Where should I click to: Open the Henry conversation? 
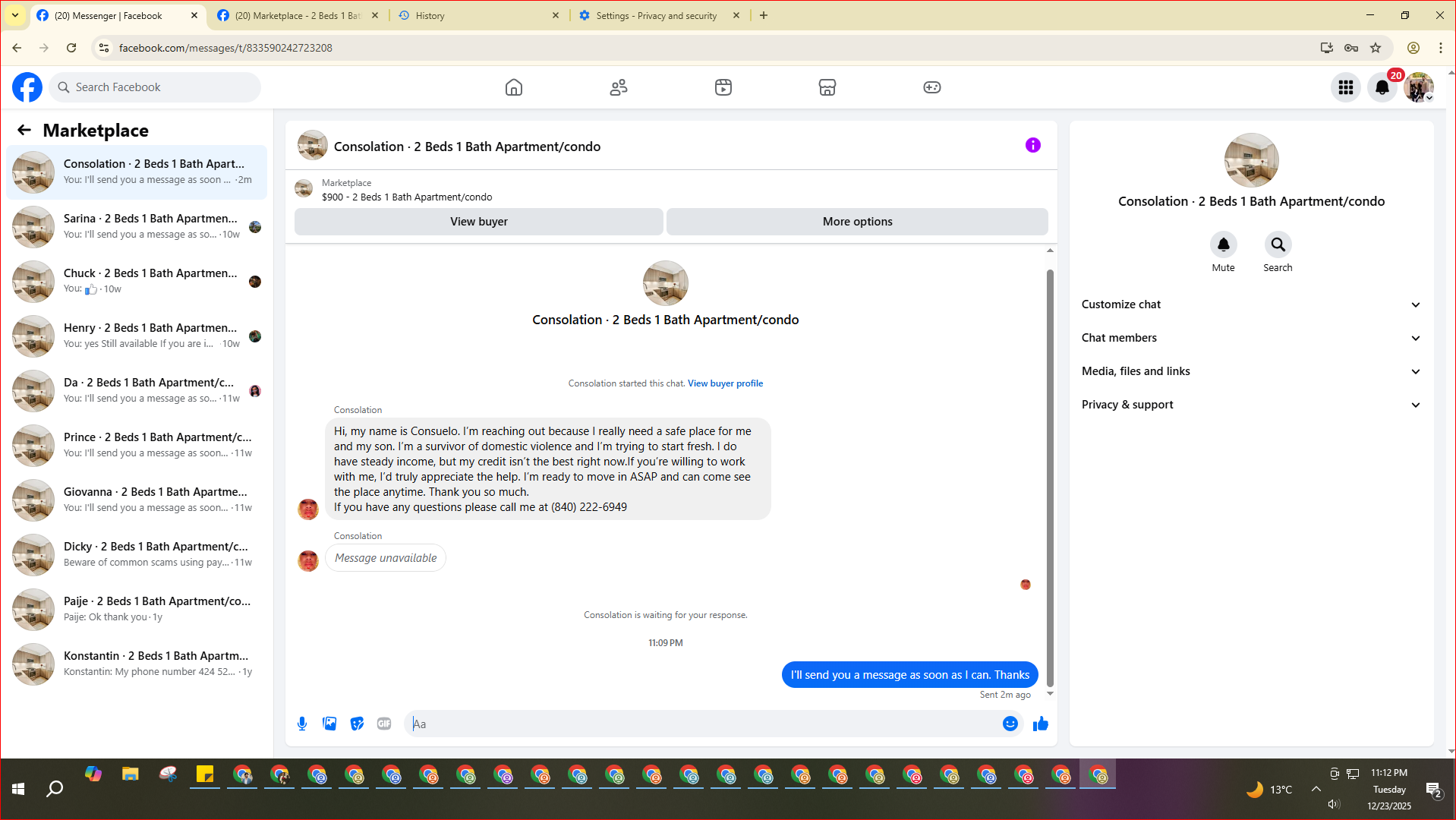click(137, 336)
